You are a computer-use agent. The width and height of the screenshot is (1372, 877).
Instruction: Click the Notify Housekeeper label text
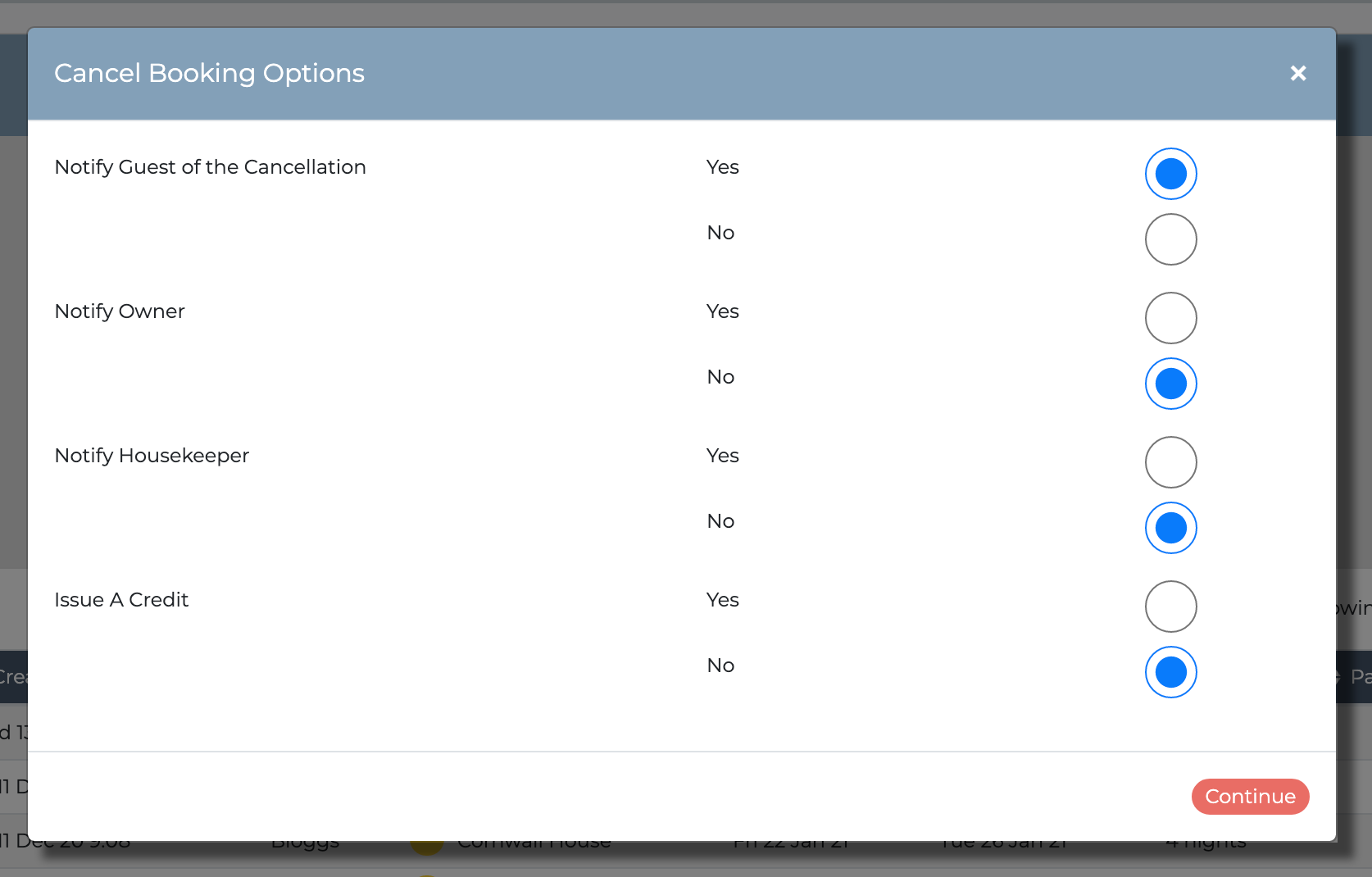(x=152, y=456)
